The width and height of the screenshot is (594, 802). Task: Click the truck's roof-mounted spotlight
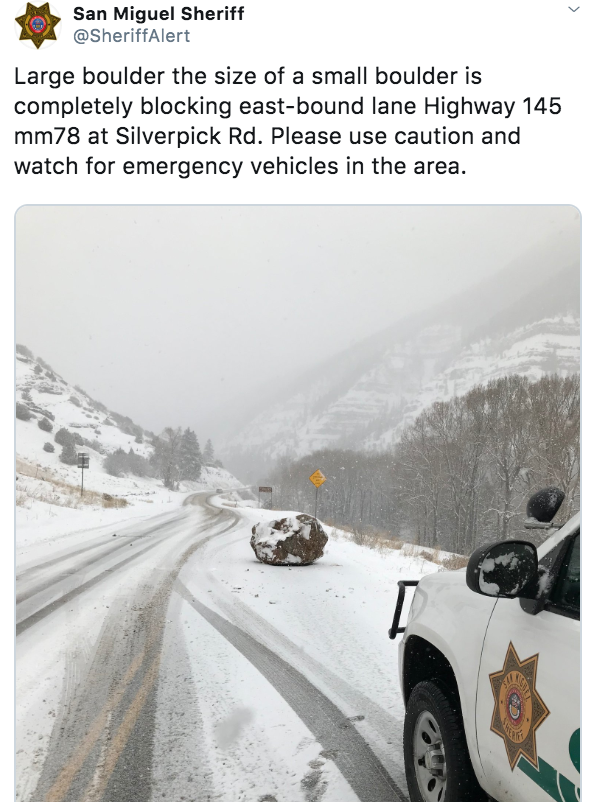point(545,505)
